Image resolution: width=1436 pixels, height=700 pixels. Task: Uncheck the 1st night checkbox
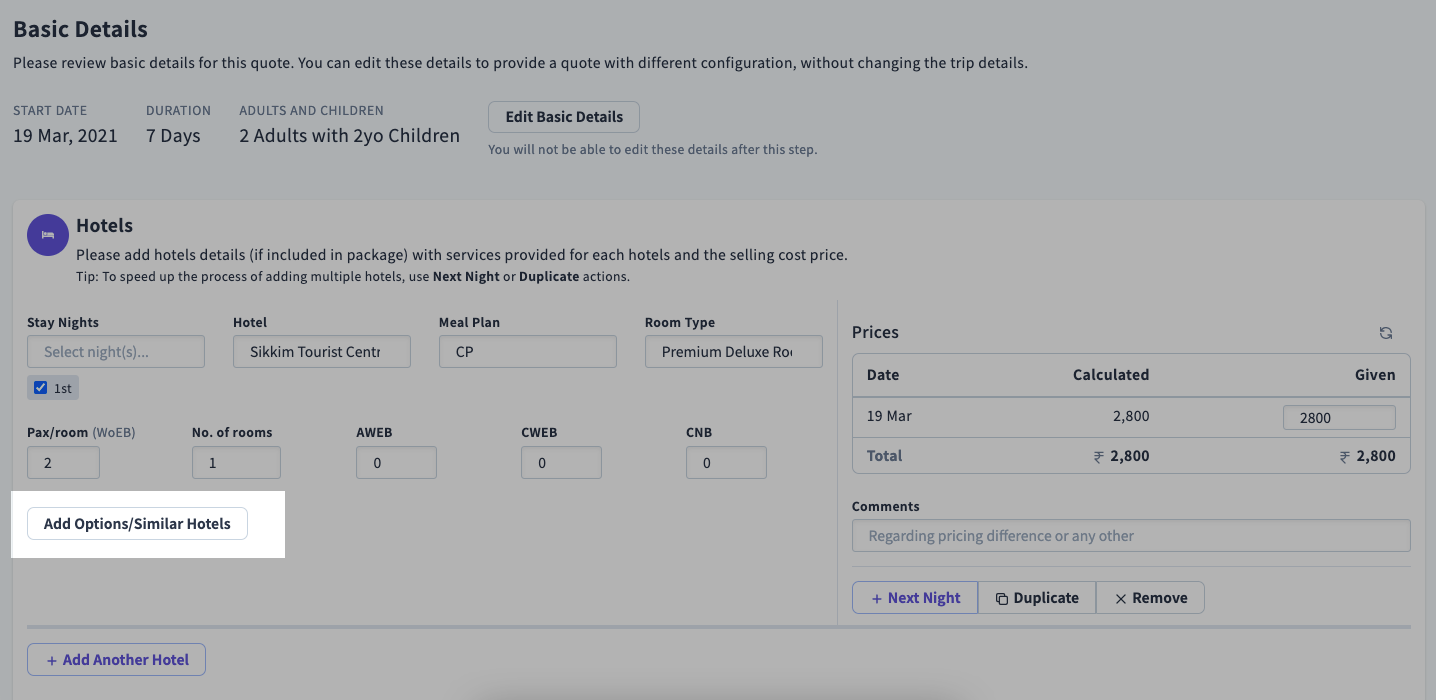pyautogui.click(x=40, y=387)
